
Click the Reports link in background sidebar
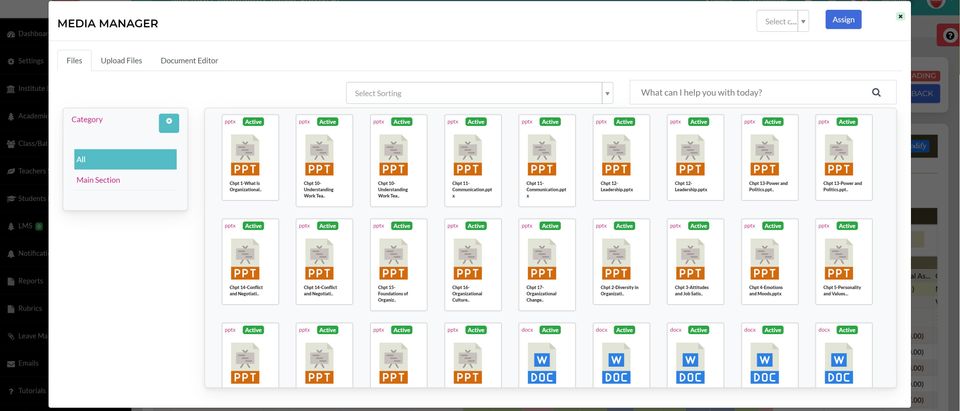pyautogui.click(x=31, y=281)
